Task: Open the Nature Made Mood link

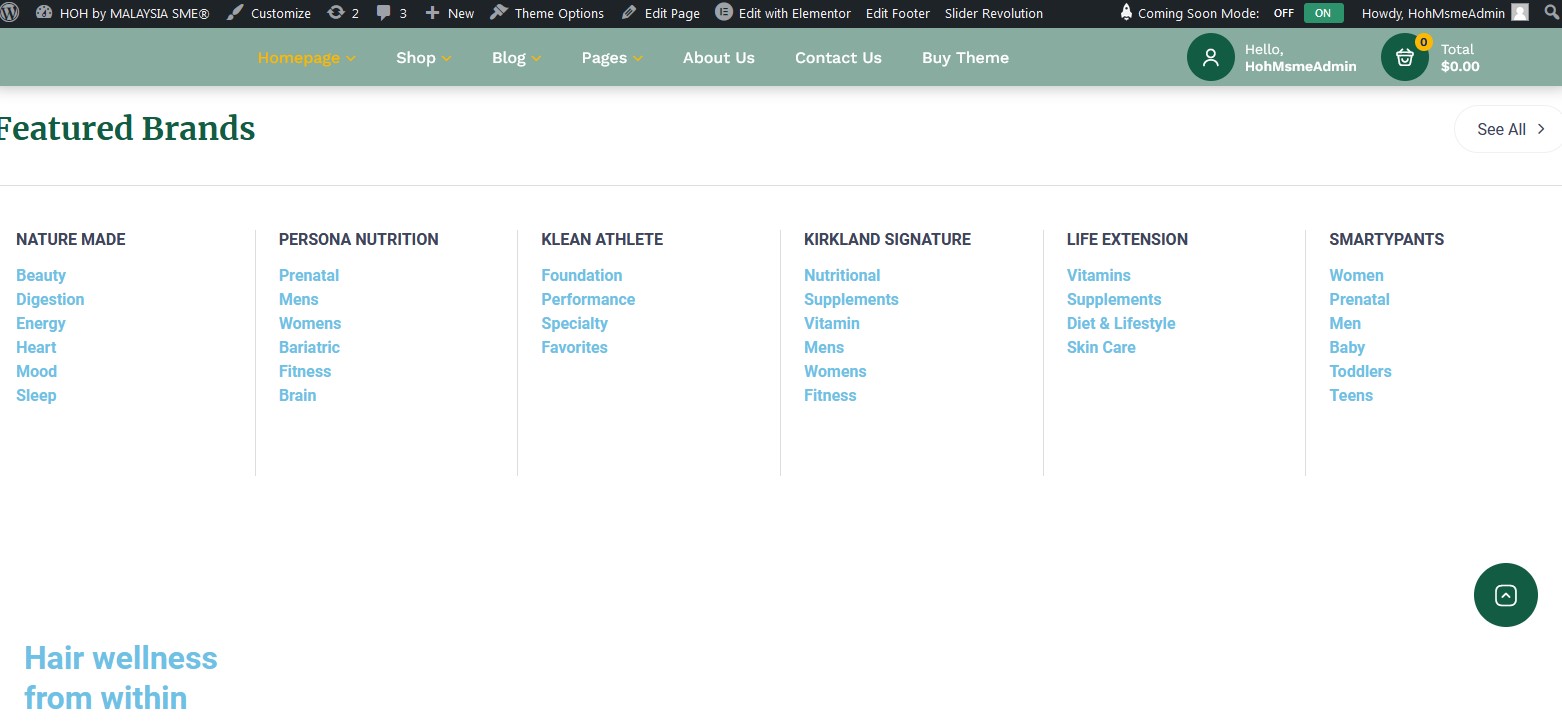Action: tap(36, 371)
